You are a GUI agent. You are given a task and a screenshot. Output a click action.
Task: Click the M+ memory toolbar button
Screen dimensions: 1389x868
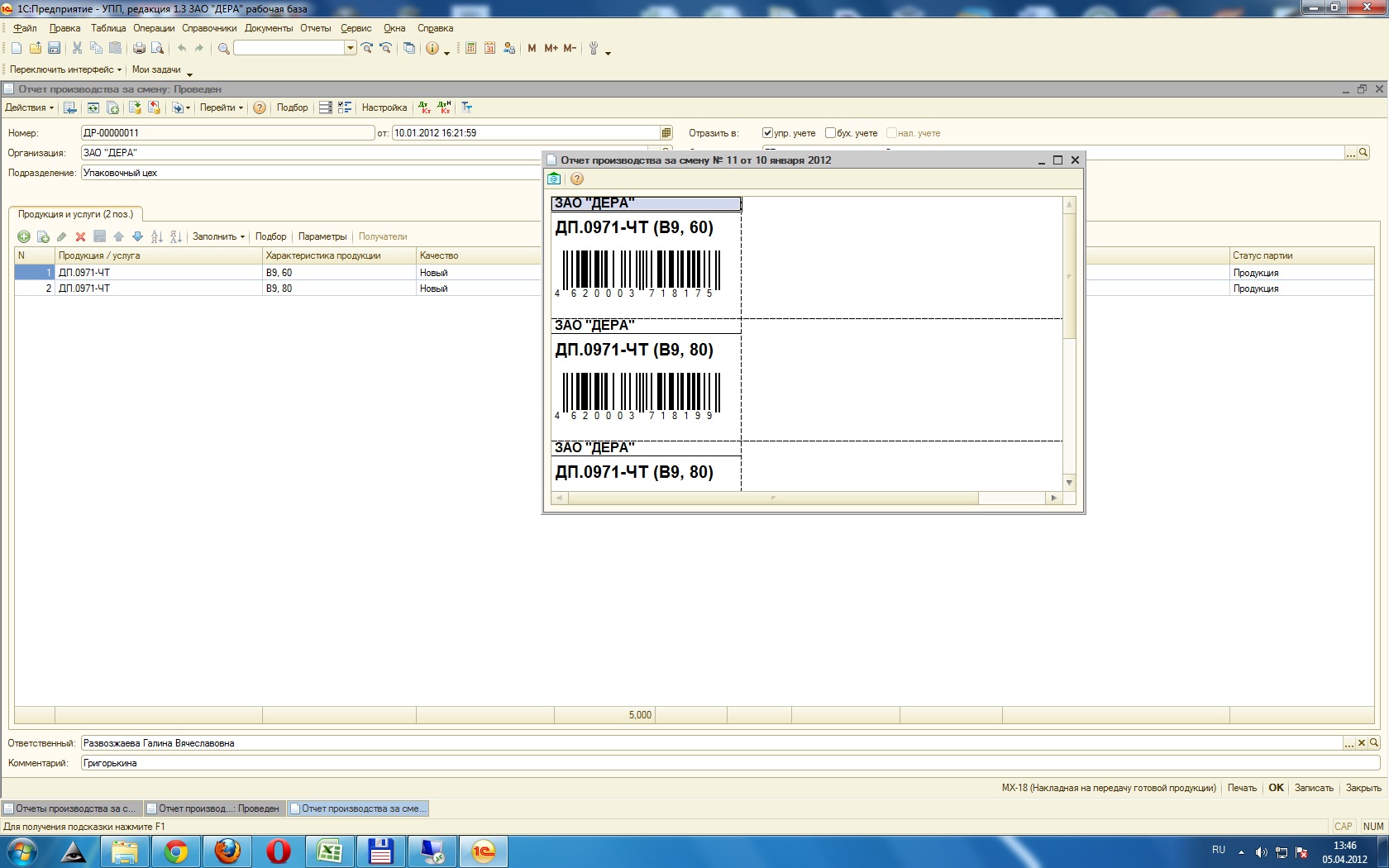point(551,49)
